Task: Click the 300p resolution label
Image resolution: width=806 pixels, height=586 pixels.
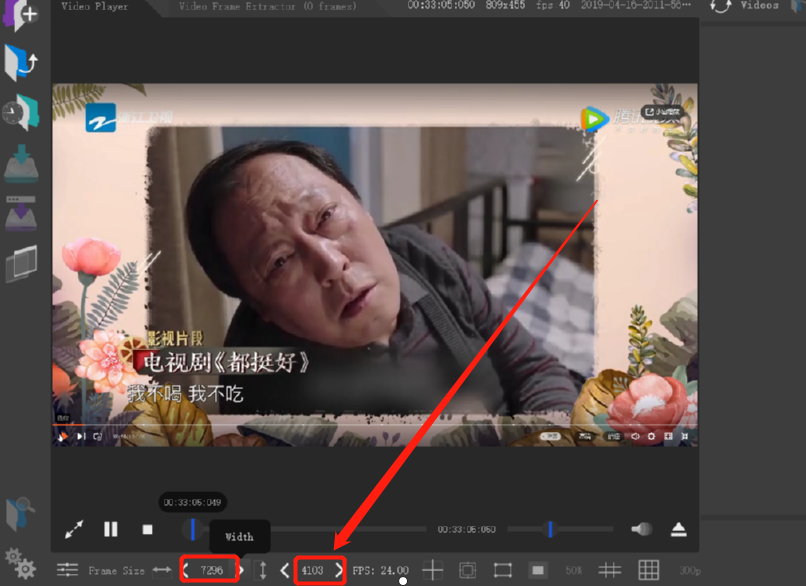Action: 690,570
